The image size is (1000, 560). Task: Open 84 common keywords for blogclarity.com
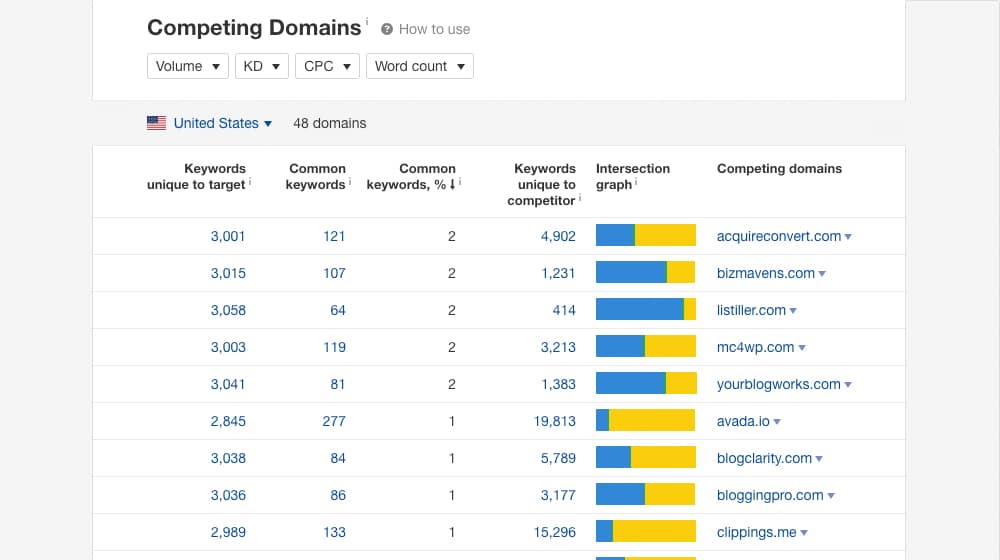337,458
